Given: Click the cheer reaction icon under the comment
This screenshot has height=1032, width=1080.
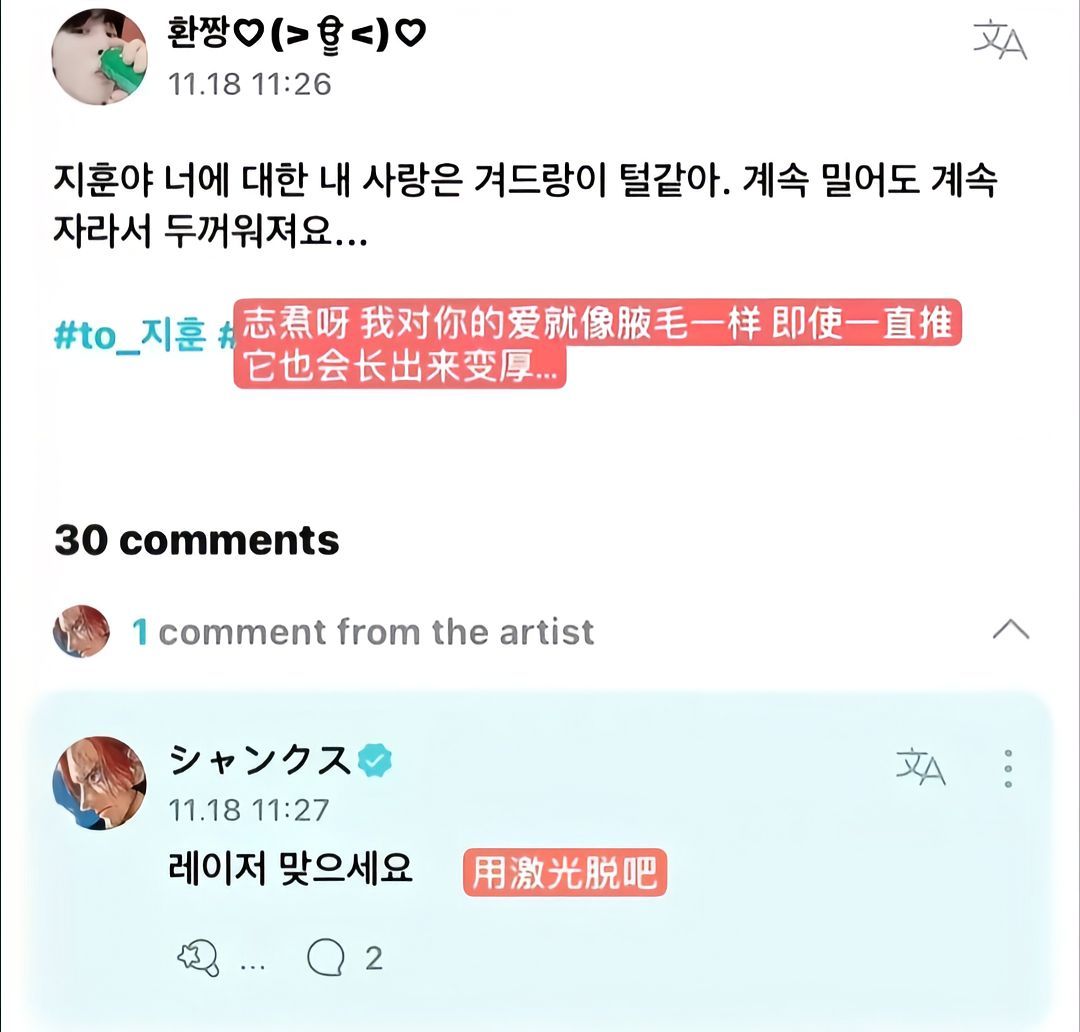Looking at the screenshot, I should pos(197,959).
